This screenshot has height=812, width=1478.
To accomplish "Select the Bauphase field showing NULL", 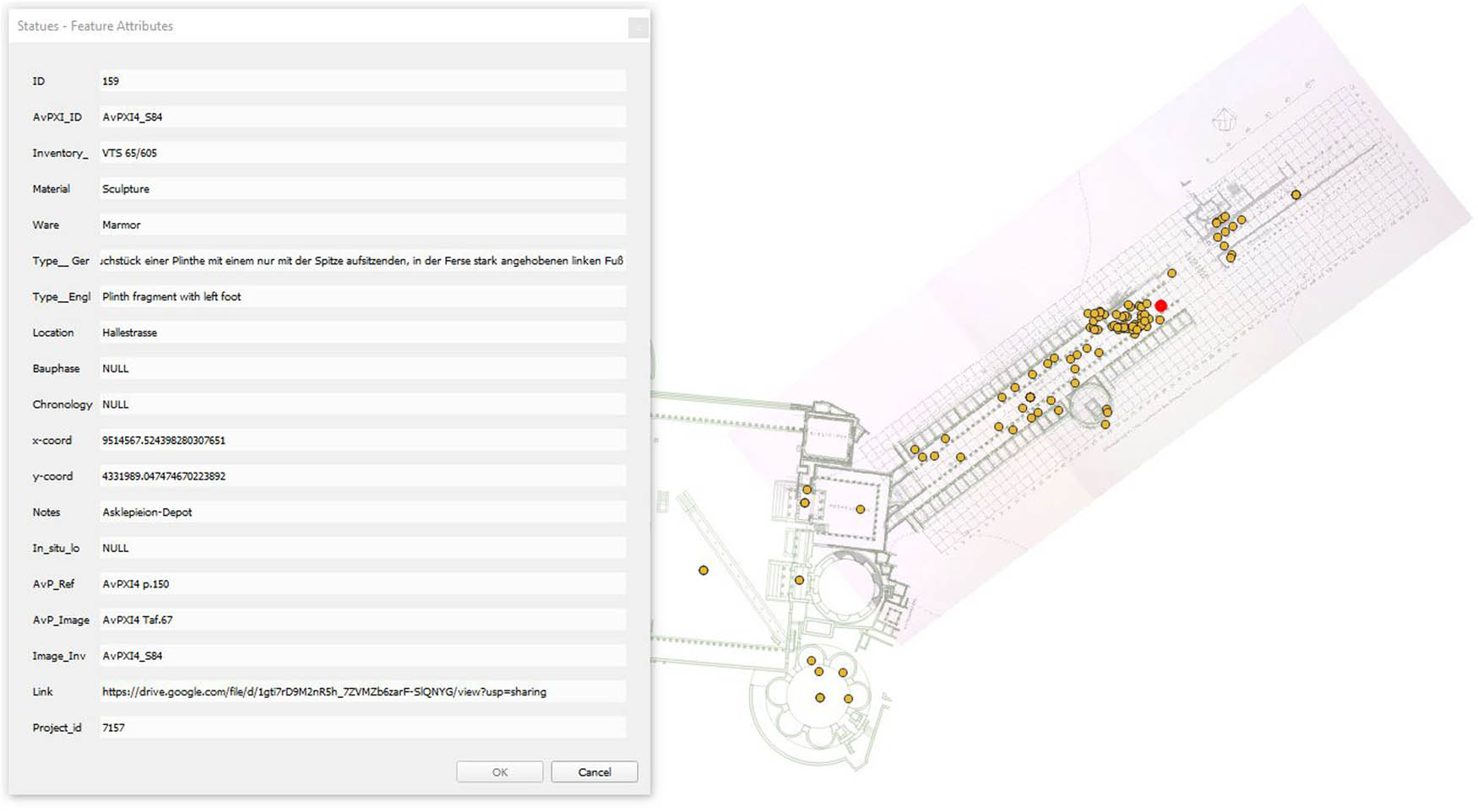I will (x=363, y=368).
